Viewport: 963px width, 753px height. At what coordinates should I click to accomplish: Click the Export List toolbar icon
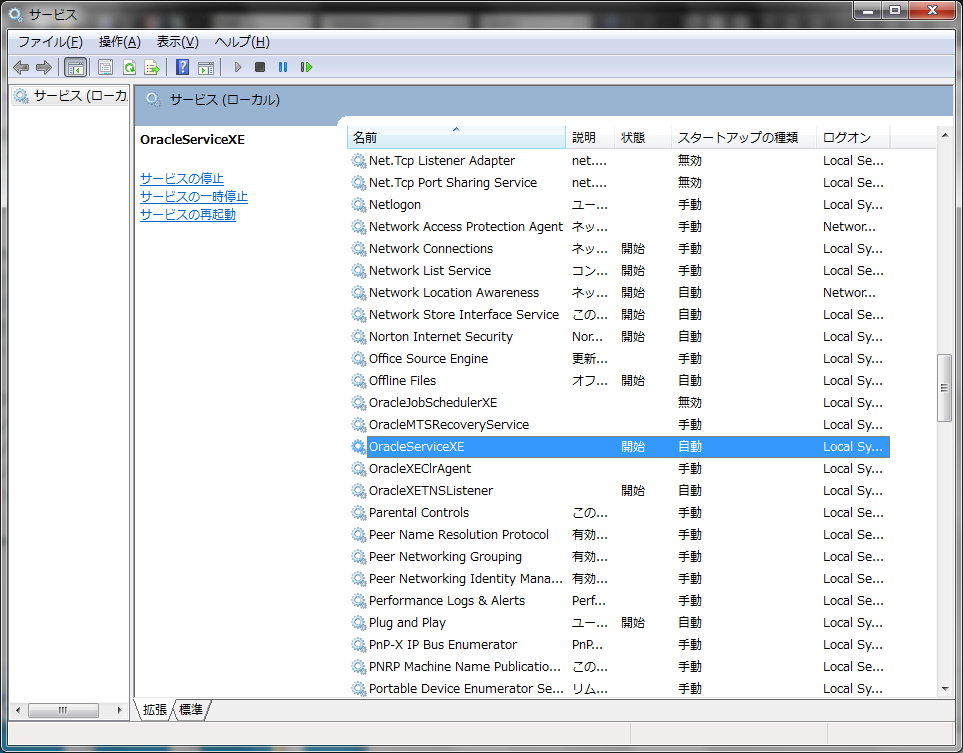(x=152, y=67)
